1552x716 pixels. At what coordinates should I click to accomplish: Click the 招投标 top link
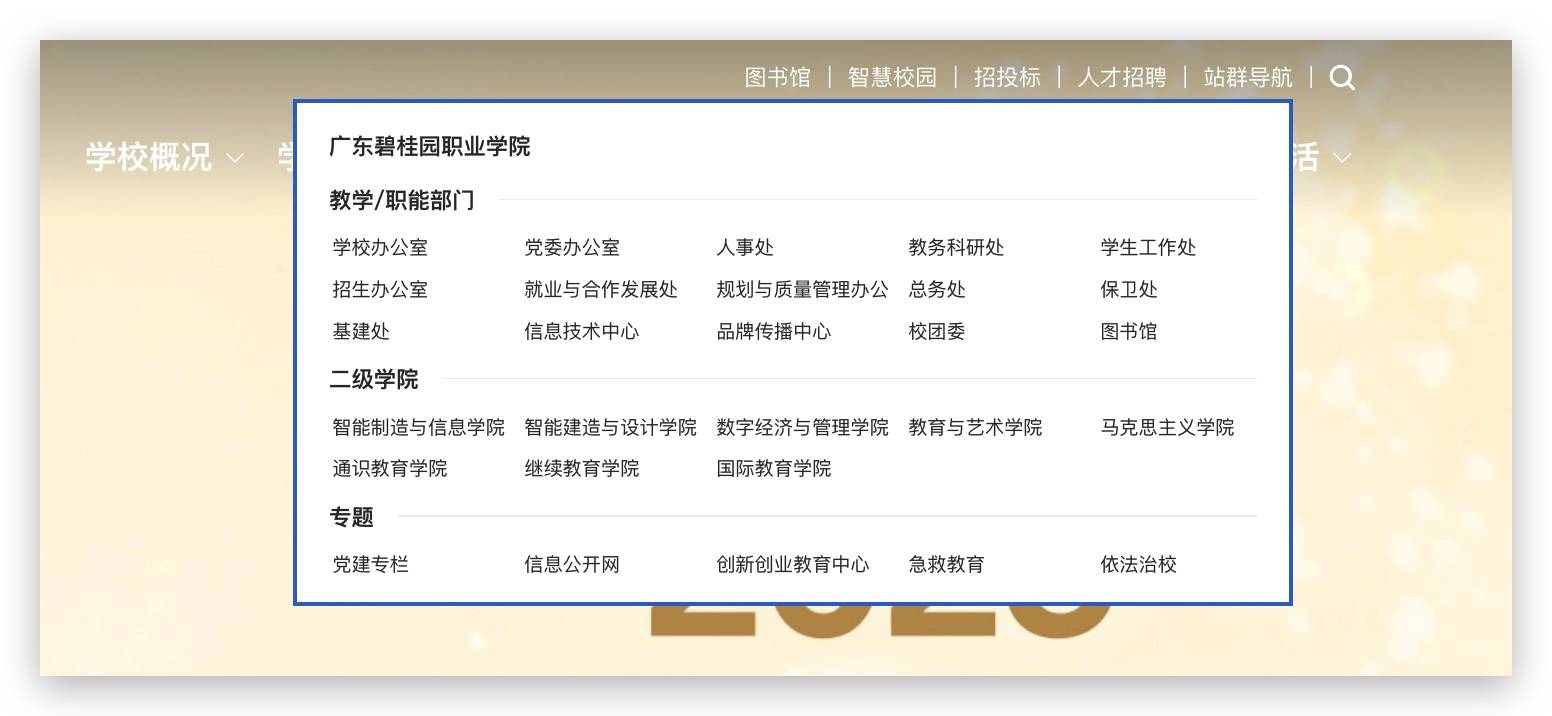(x=1007, y=78)
